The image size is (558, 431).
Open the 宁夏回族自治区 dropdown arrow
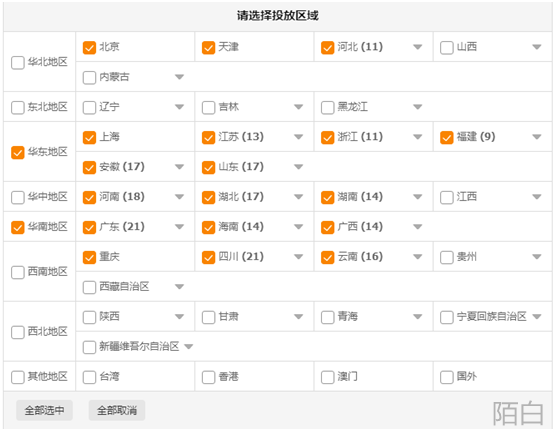tap(537, 317)
